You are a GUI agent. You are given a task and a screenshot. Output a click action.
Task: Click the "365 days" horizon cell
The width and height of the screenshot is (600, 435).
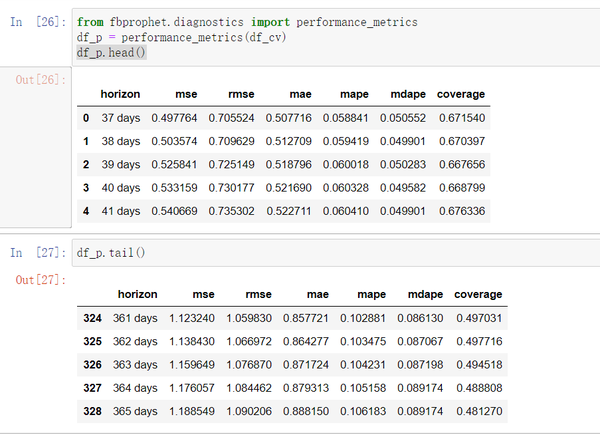[x=134, y=411]
